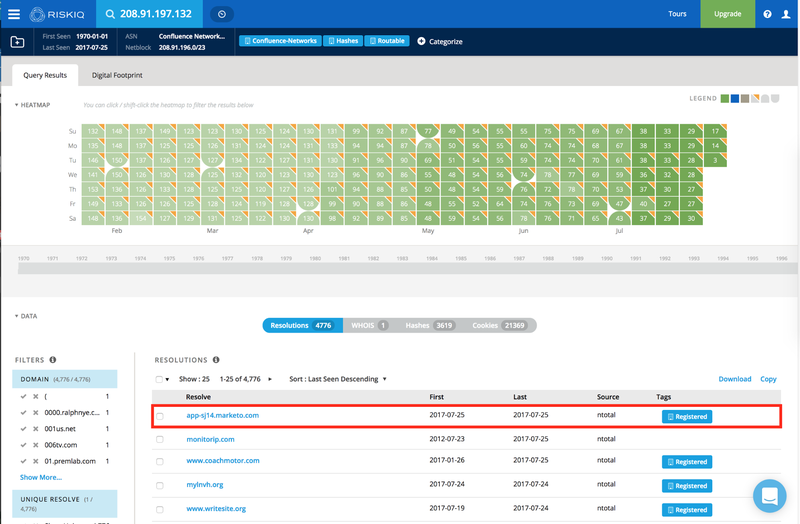Click the orange-corner legend icon

pos(755,98)
